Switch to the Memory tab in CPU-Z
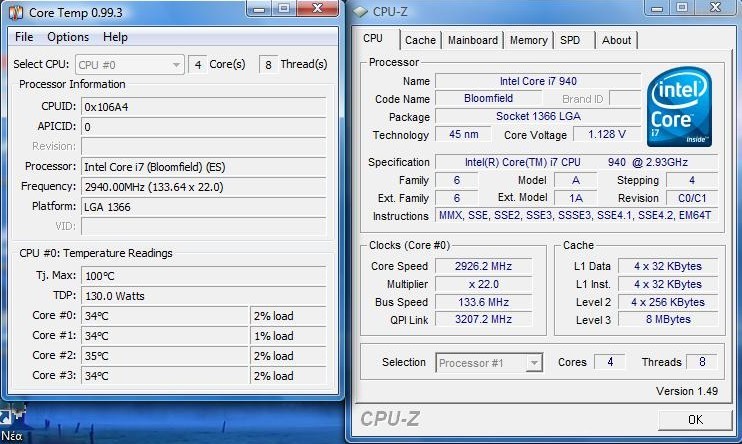 [529, 40]
